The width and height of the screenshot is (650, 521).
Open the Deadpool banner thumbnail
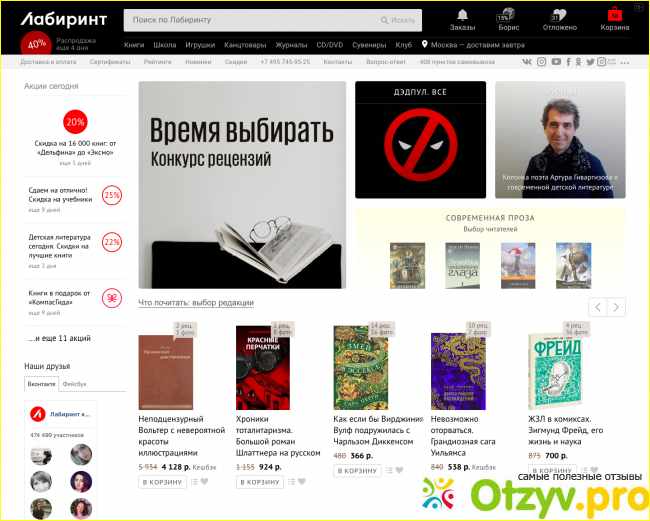coord(420,139)
